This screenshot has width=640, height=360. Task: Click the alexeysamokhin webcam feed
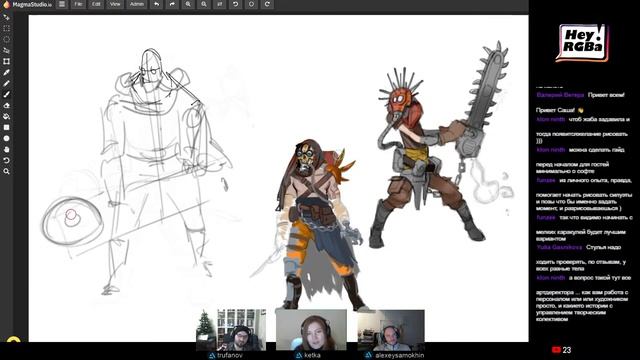point(391,330)
